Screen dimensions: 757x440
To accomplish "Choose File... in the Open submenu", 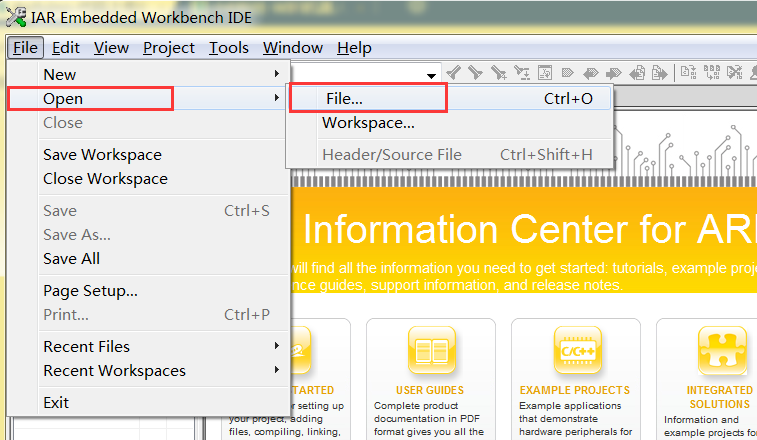I will click(x=450, y=99).
